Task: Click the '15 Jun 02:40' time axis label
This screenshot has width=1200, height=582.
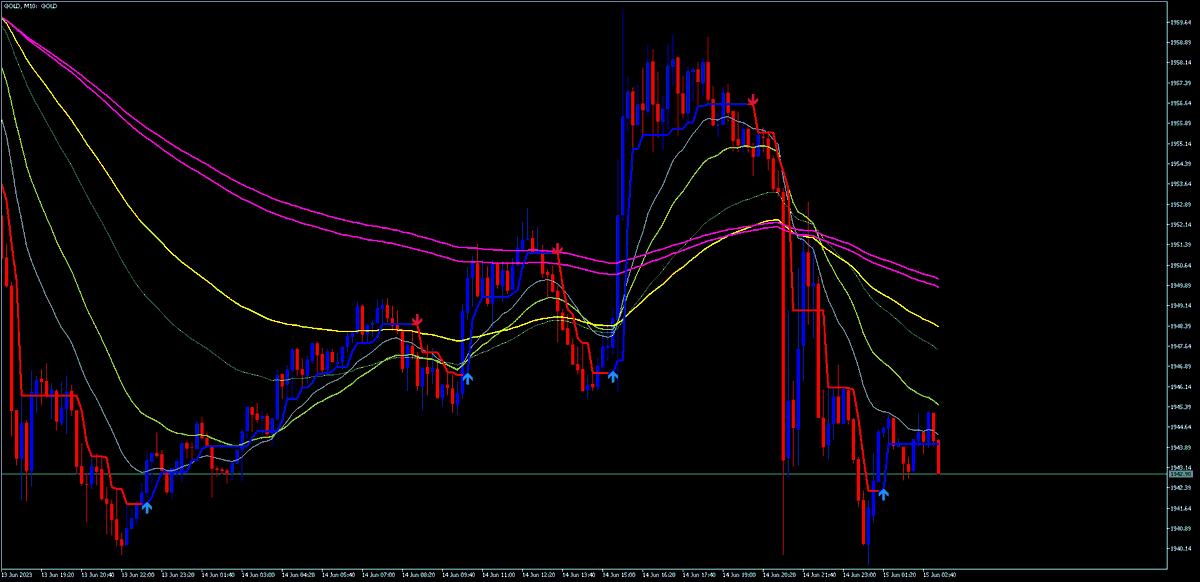Action: [939, 575]
